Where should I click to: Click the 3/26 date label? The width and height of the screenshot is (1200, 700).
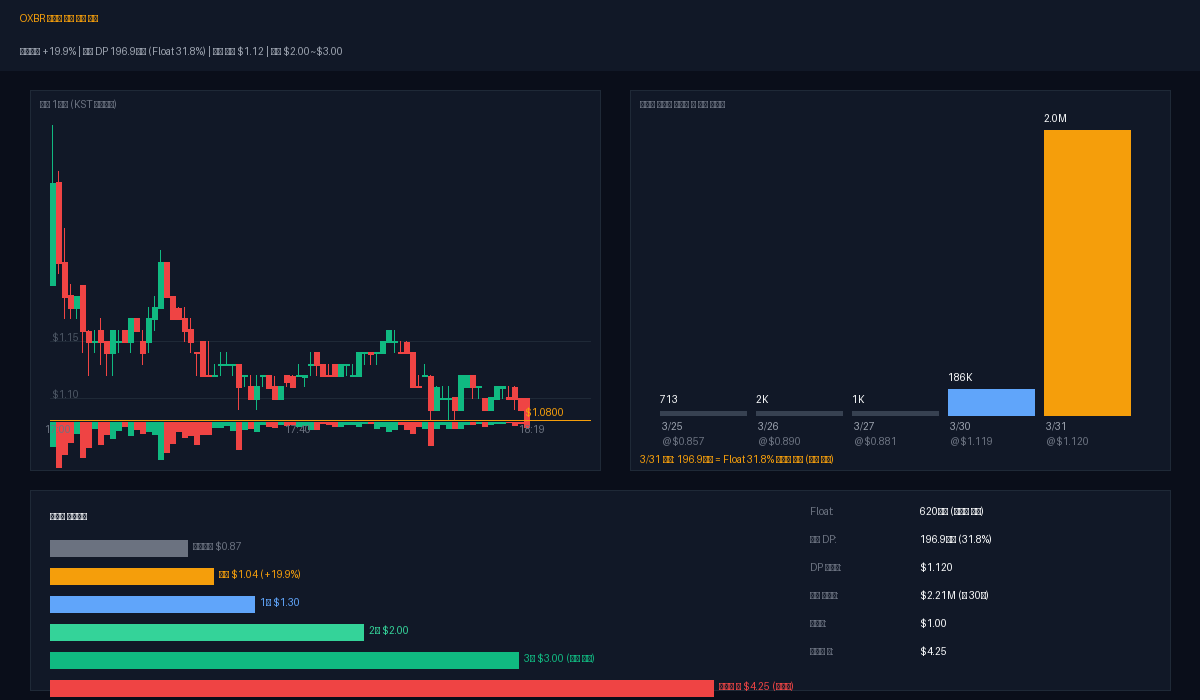(768, 426)
